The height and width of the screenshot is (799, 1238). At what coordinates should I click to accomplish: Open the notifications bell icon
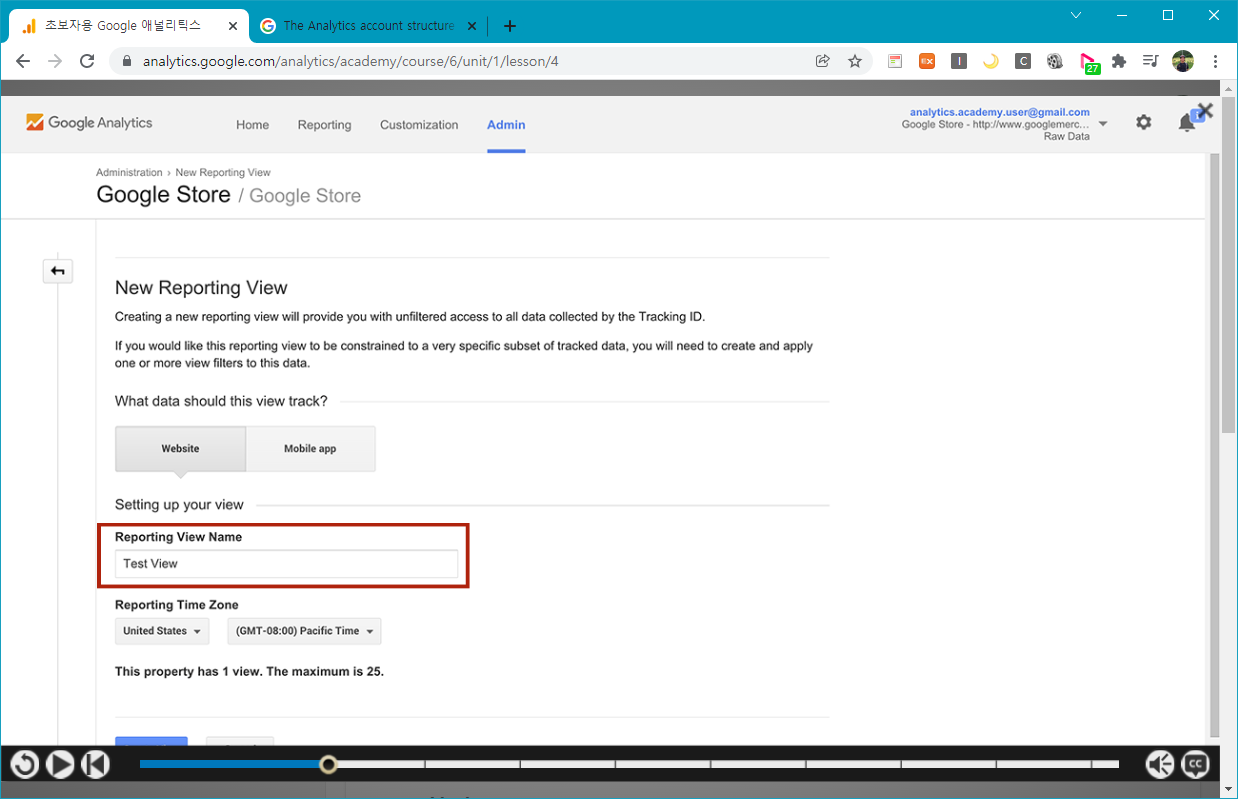point(1187,122)
